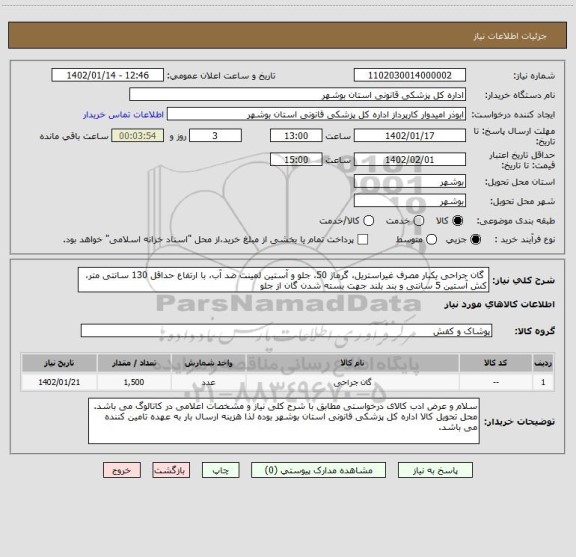The image size is (576, 557).
Task: Click the unit cell عدد
Action: pos(208,382)
